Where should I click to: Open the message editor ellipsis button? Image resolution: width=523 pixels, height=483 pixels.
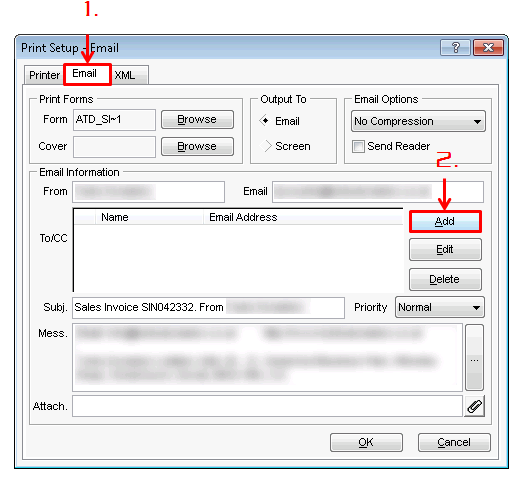[x=474, y=357]
